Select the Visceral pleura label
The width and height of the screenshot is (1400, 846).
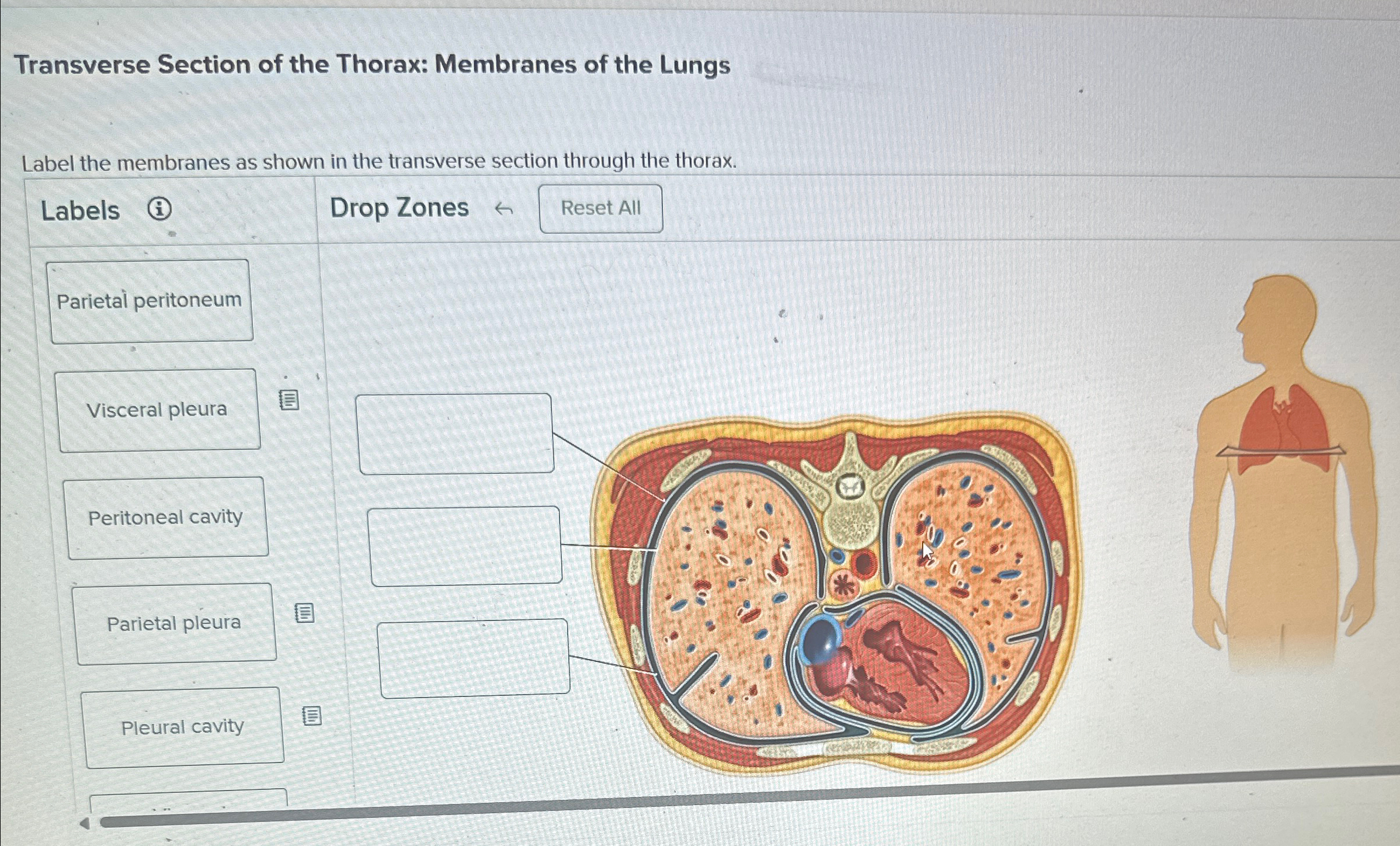[x=158, y=410]
